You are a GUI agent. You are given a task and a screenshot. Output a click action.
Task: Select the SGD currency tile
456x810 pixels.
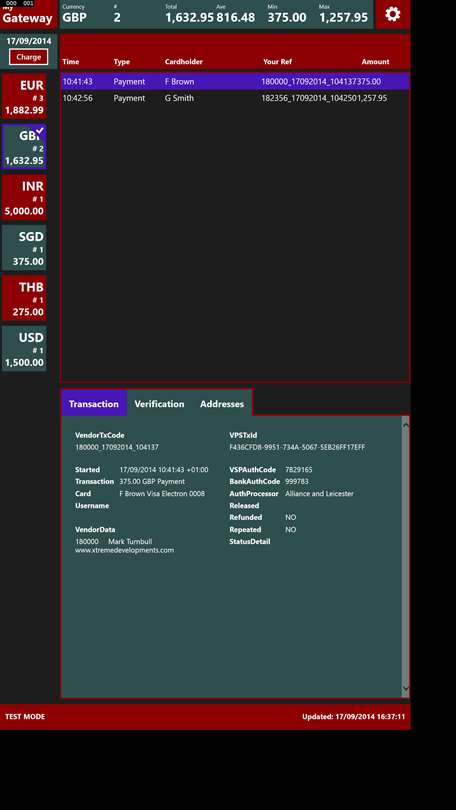point(24,247)
